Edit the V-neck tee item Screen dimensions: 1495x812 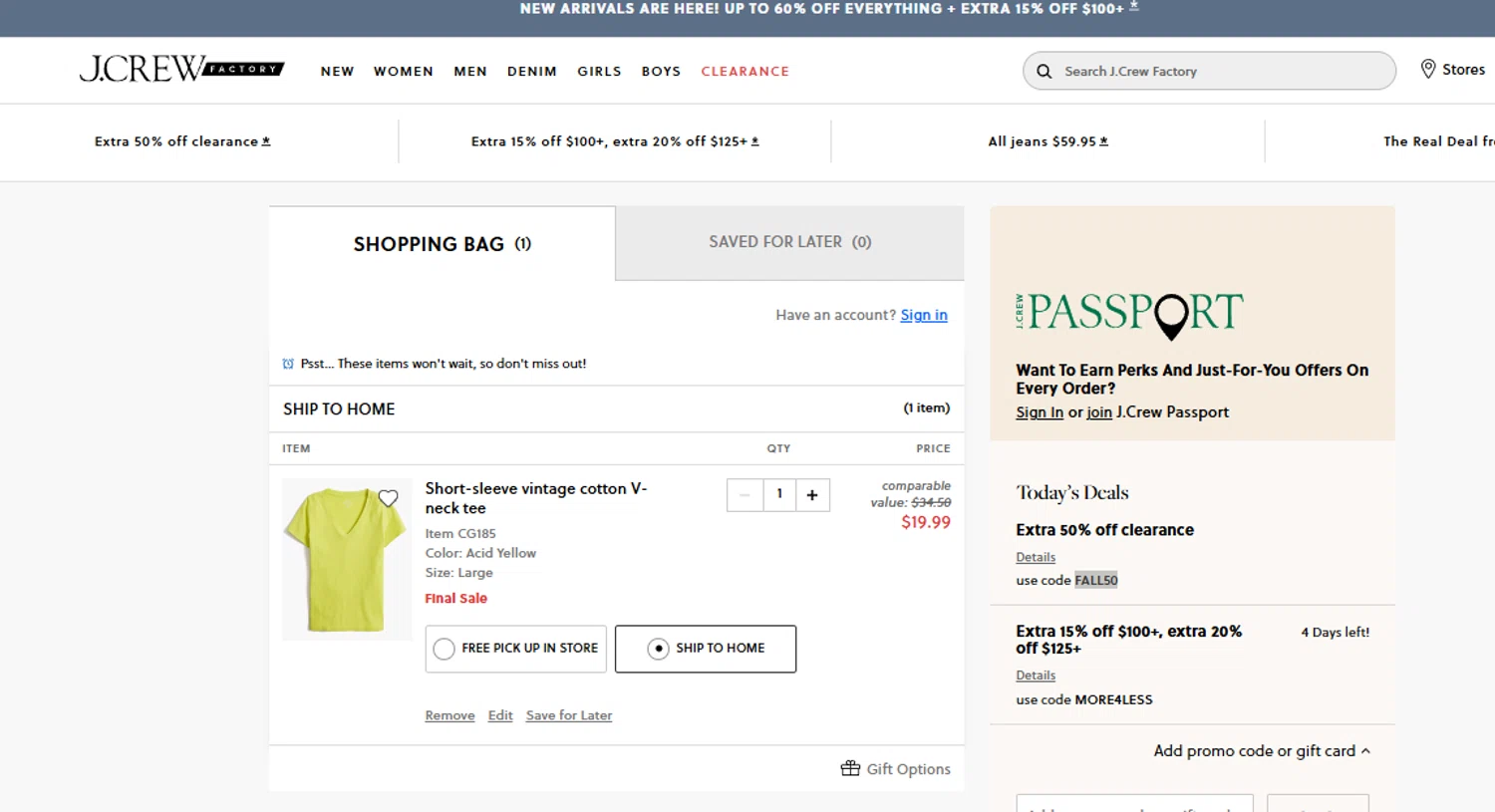click(x=500, y=715)
